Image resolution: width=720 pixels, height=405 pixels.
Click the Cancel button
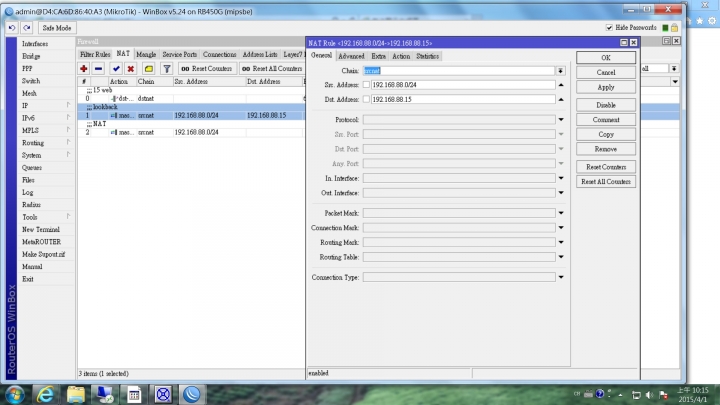click(606, 73)
